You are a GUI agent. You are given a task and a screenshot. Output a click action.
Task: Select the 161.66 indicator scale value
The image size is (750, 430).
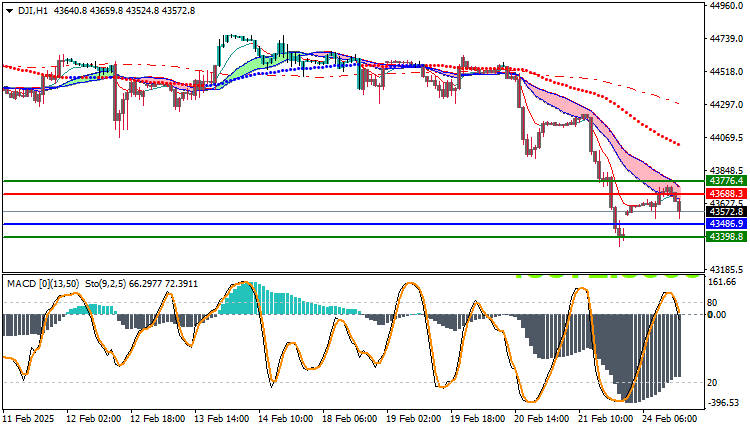tap(722, 282)
